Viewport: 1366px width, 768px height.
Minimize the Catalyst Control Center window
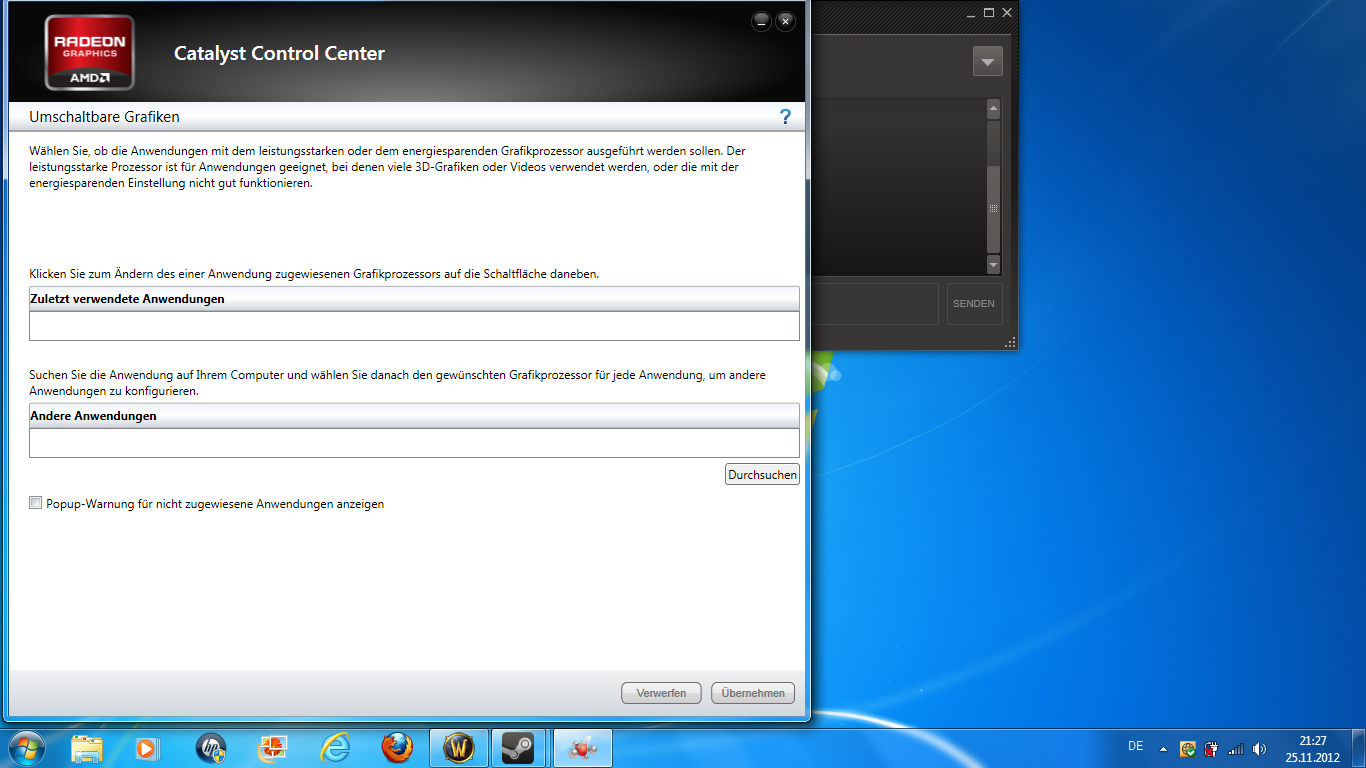click(x=762, y=21)
